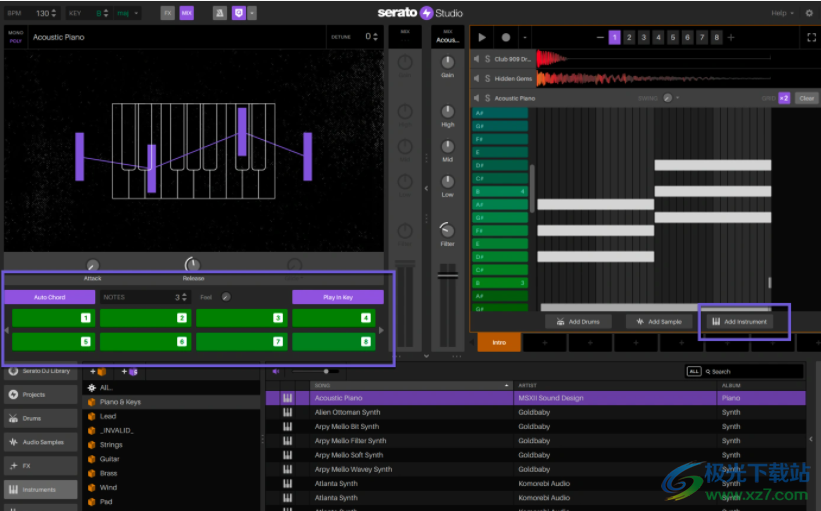Toggle the Play in Key button

338,297
